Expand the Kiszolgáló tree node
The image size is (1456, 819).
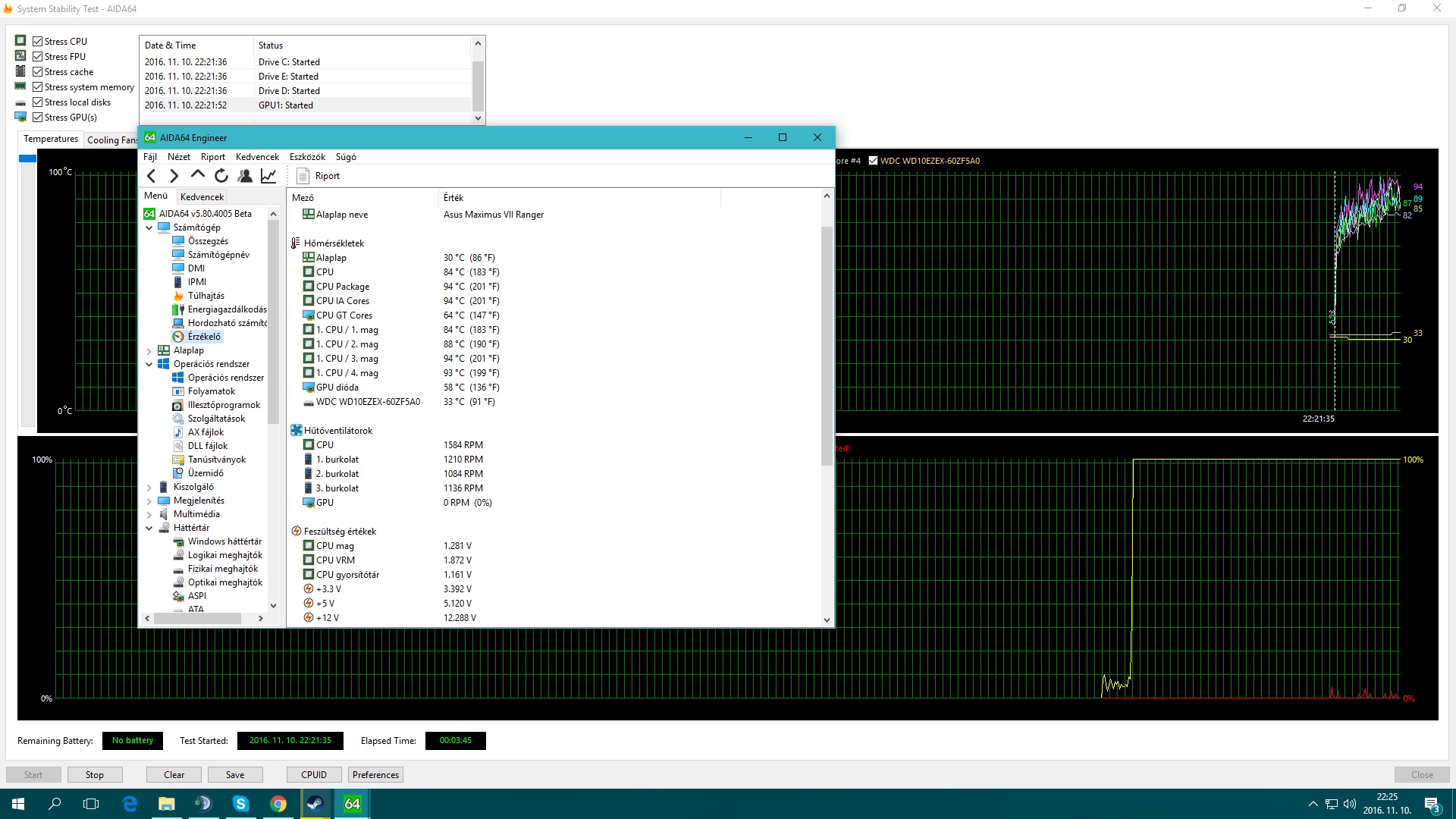point(149,487)
